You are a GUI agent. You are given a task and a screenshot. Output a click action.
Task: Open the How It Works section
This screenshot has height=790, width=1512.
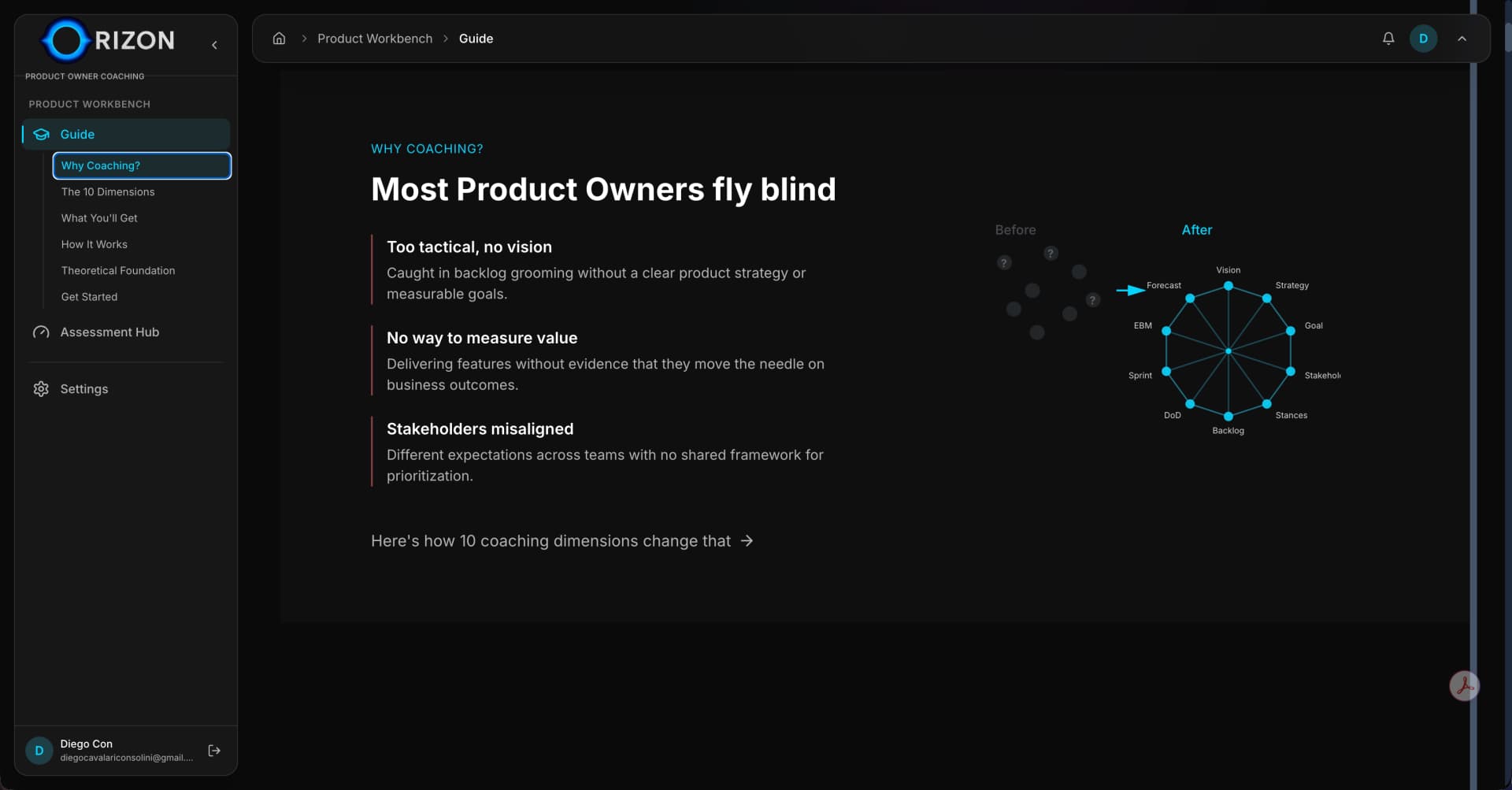click(94, 244)
